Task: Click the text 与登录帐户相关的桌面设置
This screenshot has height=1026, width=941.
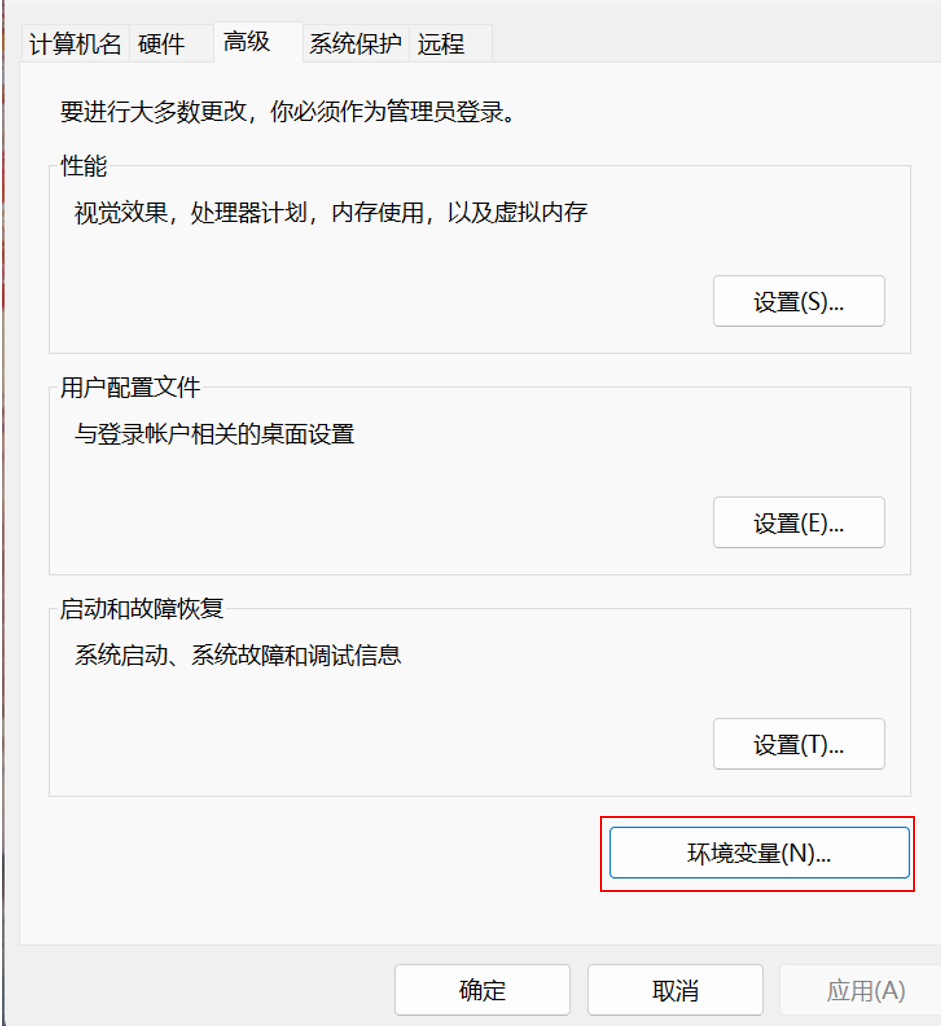Action: (x=214, y=434)
